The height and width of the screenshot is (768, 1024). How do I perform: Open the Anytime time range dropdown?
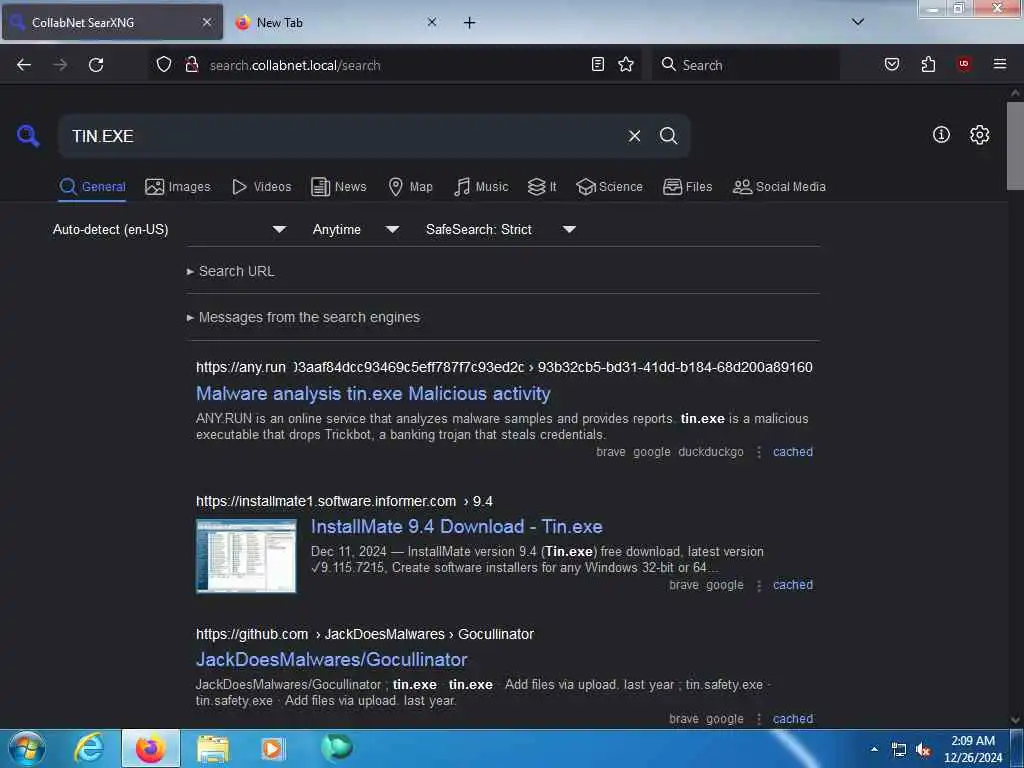click(355, 229)
